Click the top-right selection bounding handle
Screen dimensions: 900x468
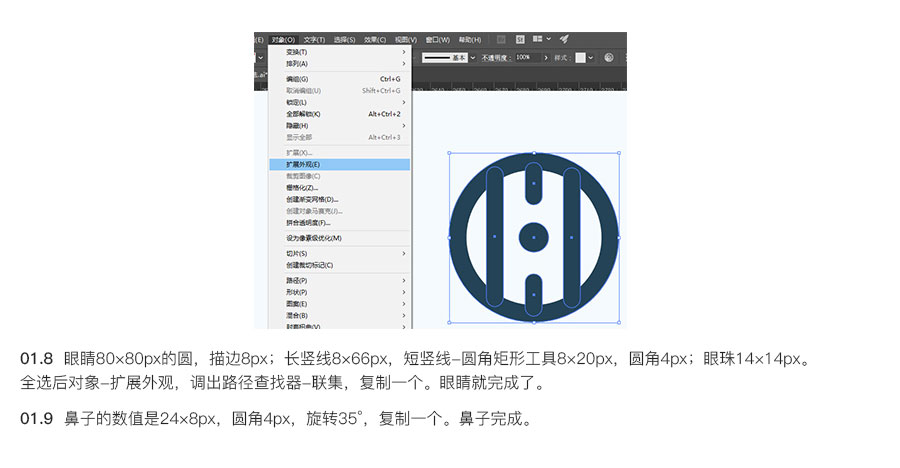coord(619,153)
